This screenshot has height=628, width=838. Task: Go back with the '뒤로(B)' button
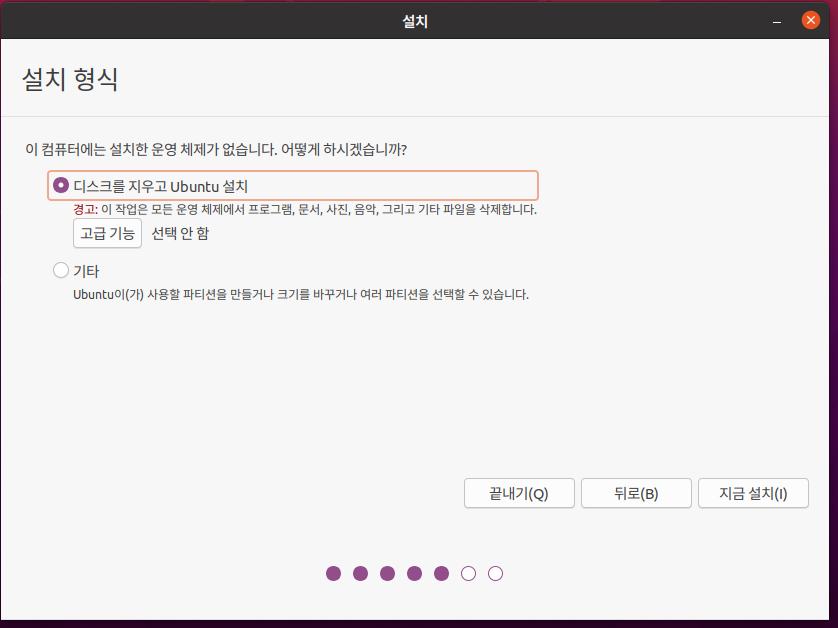pyautogui.click(x=636, y=493)
